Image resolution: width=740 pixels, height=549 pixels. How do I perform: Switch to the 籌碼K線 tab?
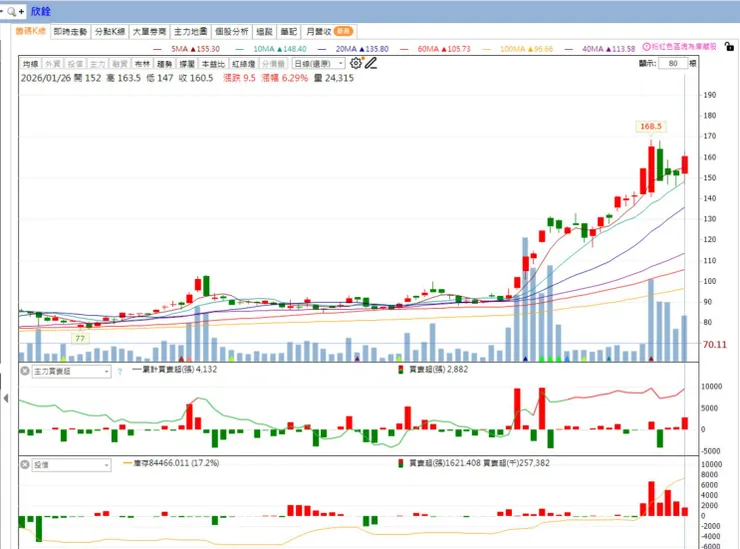(31, 31)
